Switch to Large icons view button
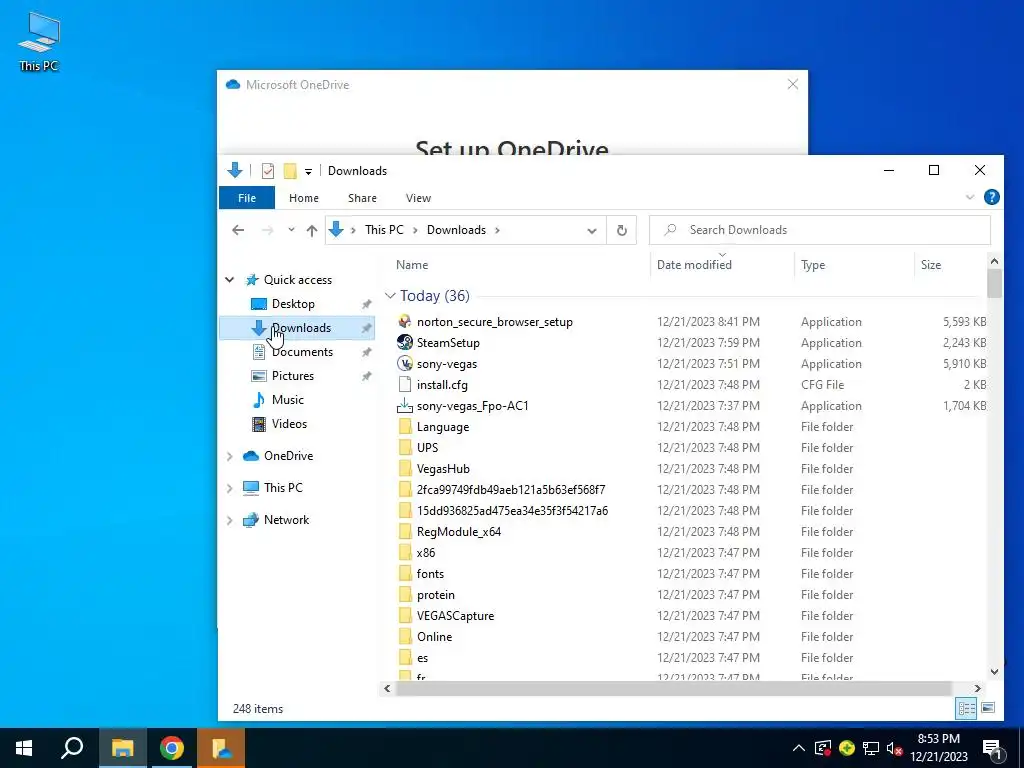 (988, 708)
